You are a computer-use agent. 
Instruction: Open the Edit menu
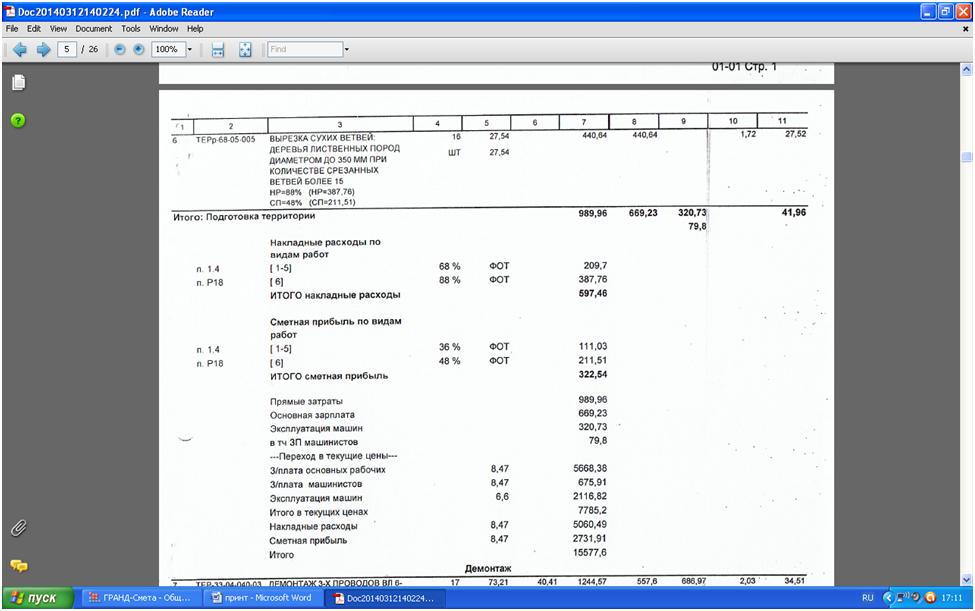pos(34,29)
